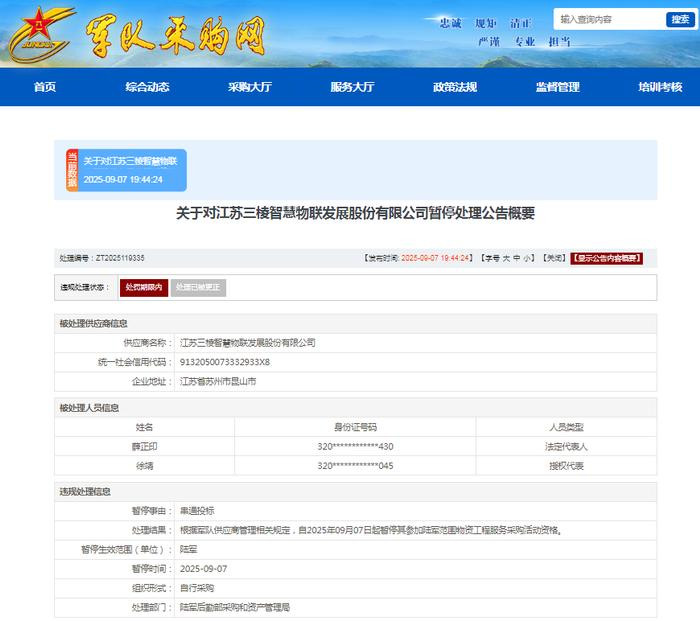Click company address 江苏省苏州市昆山市
Screen dimensions: 700x621
pos(218,382)
